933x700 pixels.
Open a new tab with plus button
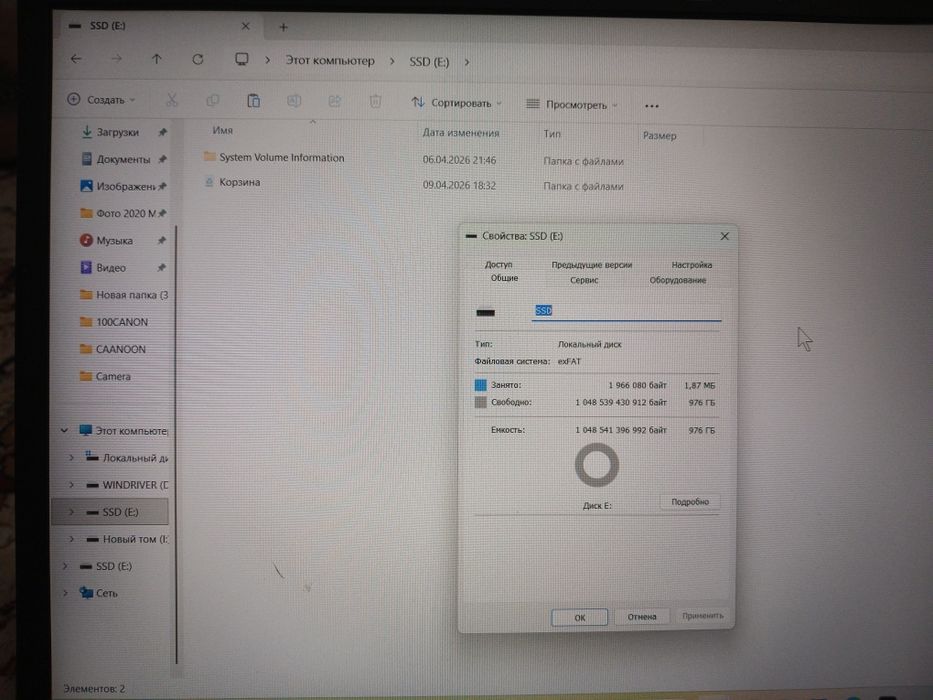pyautogui.click(x=283, y=27)
